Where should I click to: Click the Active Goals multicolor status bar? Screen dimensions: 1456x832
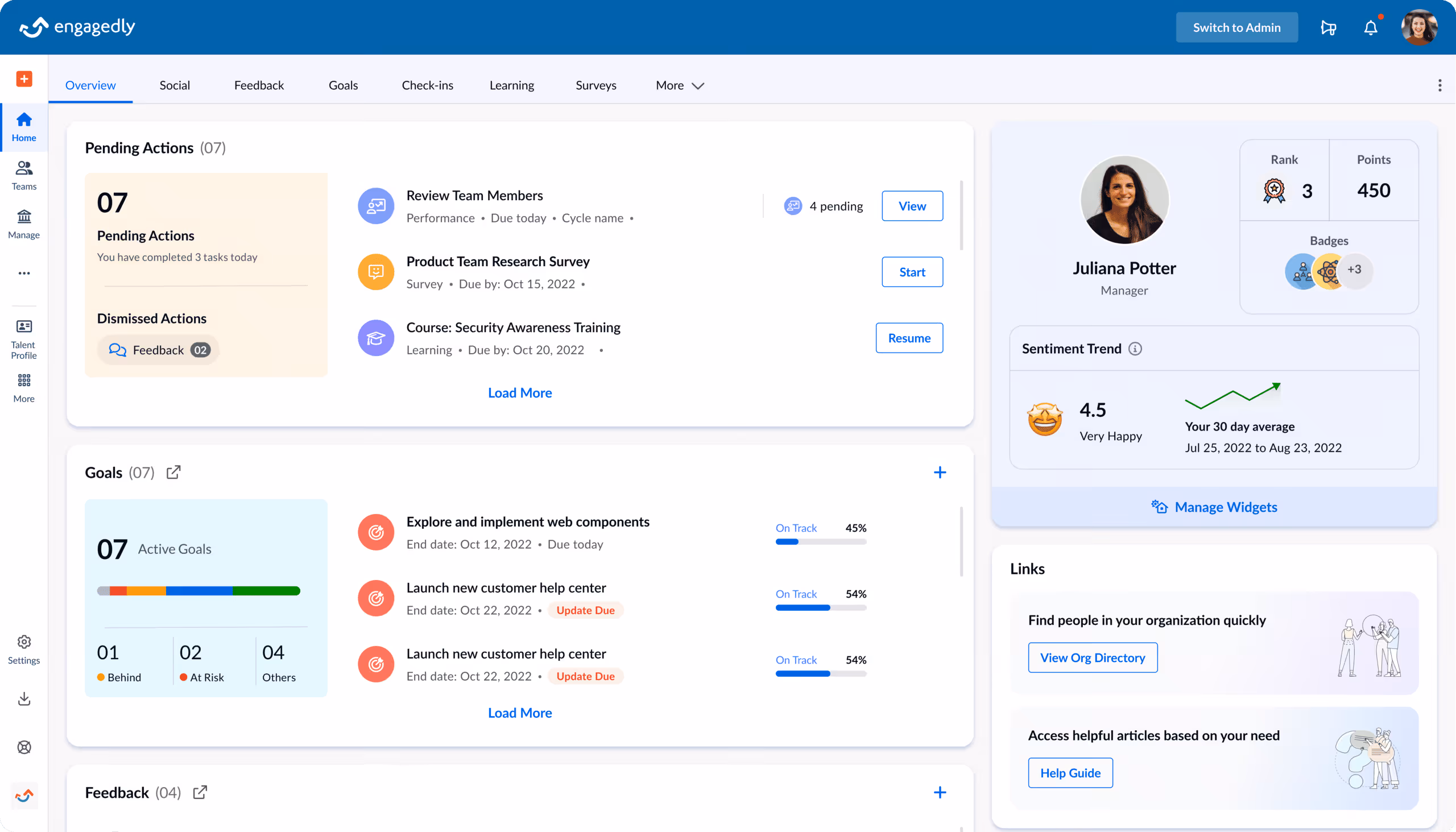click(198, 590)
